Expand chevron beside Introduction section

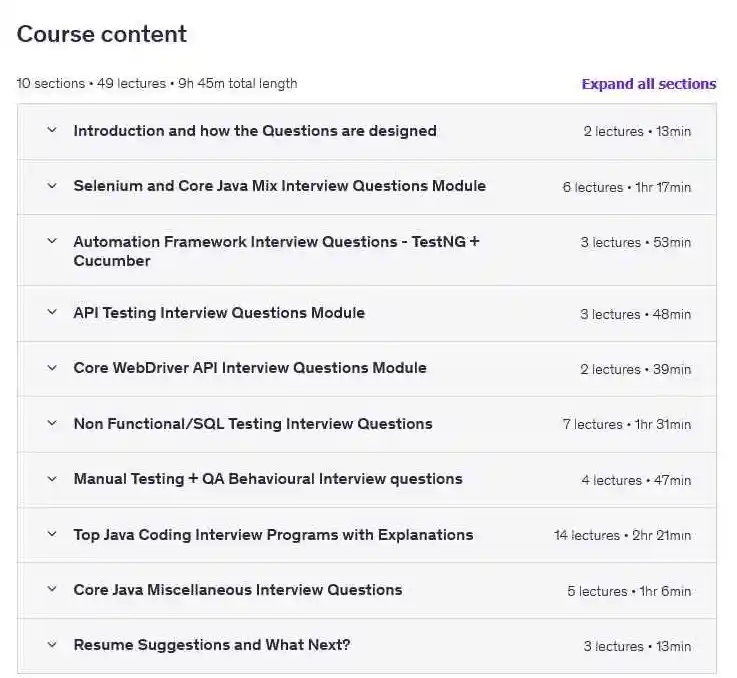point(52,131)
